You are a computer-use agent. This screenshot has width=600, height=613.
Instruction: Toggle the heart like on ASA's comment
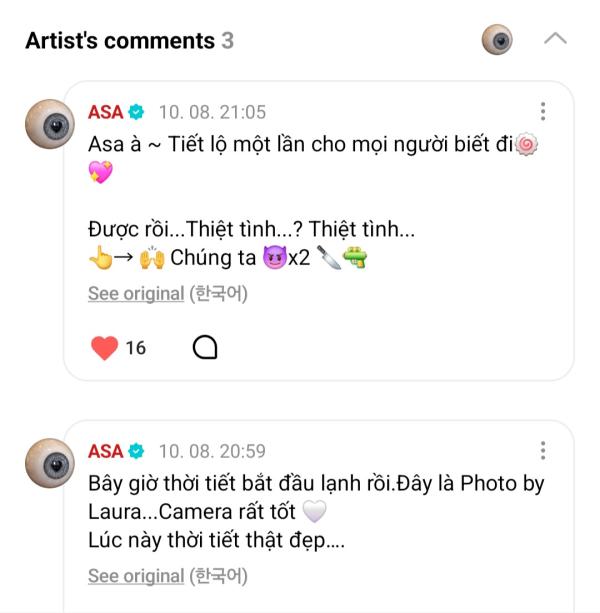pos(104,348)
